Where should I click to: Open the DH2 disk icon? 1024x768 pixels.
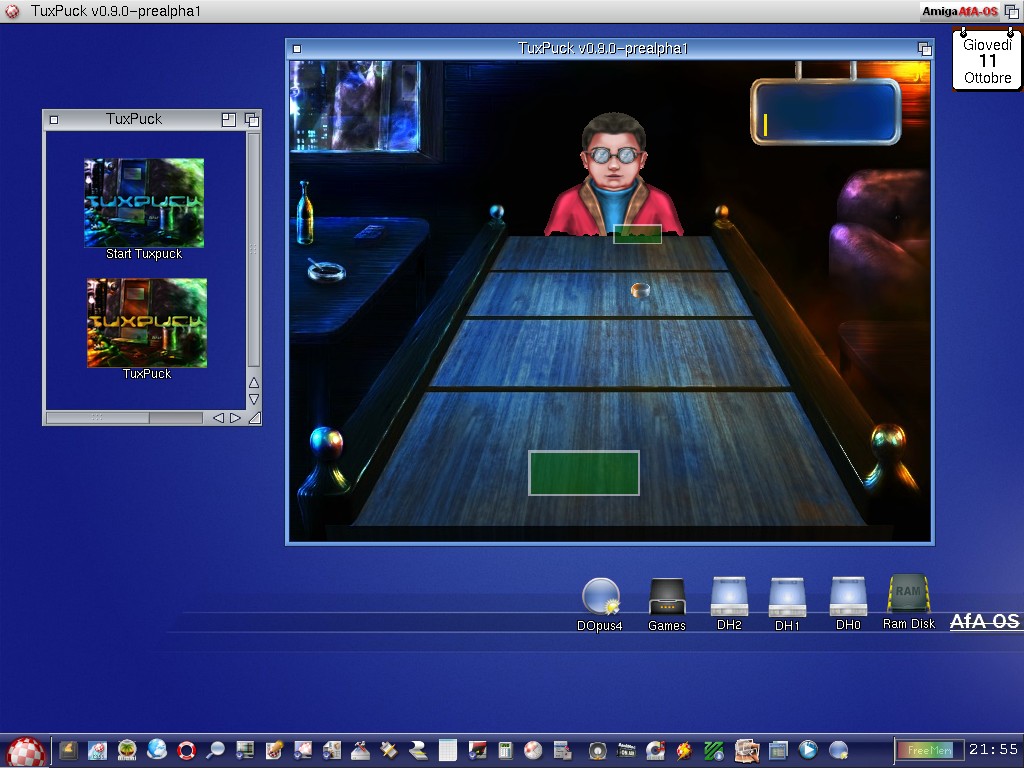[x=729, y=598]
